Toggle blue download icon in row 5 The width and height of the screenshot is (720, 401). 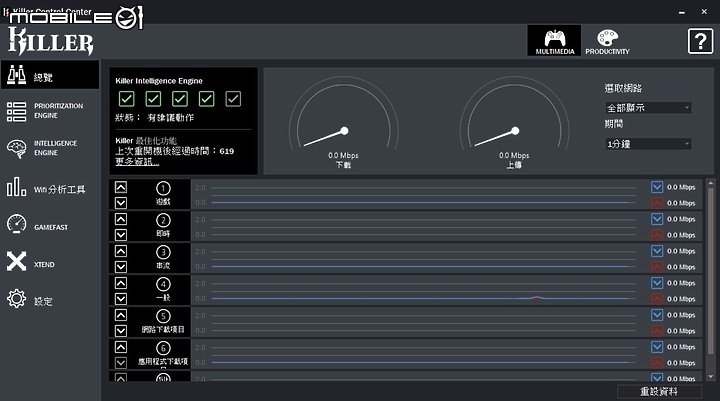(657, 315)
